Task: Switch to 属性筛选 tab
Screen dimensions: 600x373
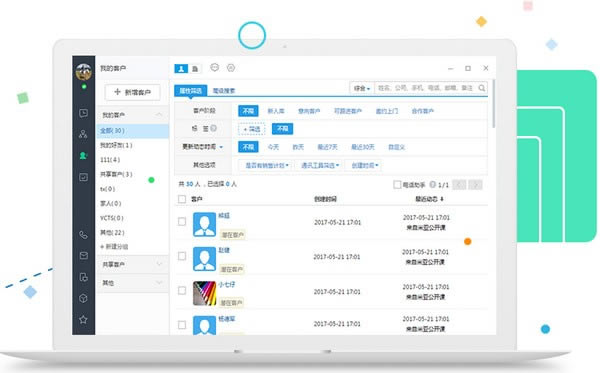Action: click(191, 91)
